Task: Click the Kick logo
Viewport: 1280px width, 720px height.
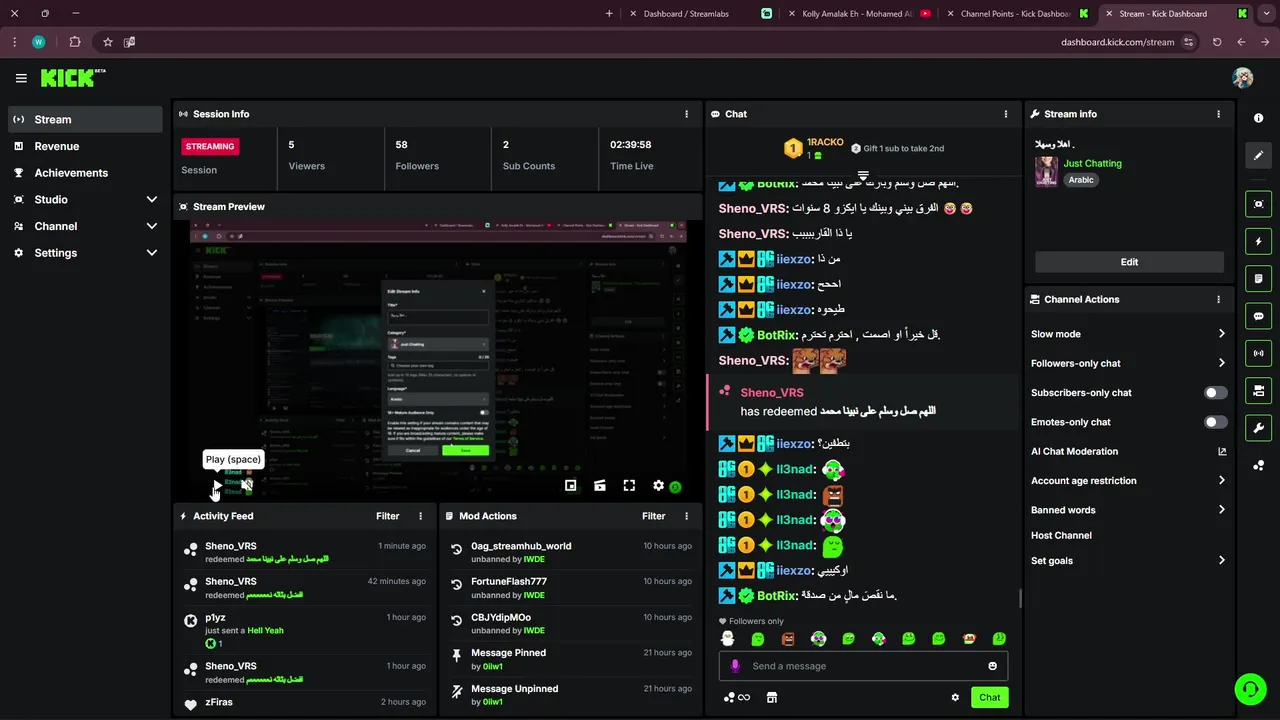Action: point(72,78)
